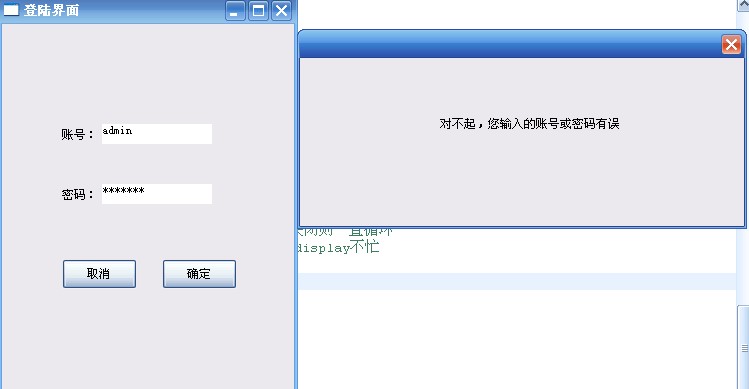Viewport: 749px width, 389px height.
Task: Click the 登陆界面 title bar text
Action: [52, 10]
